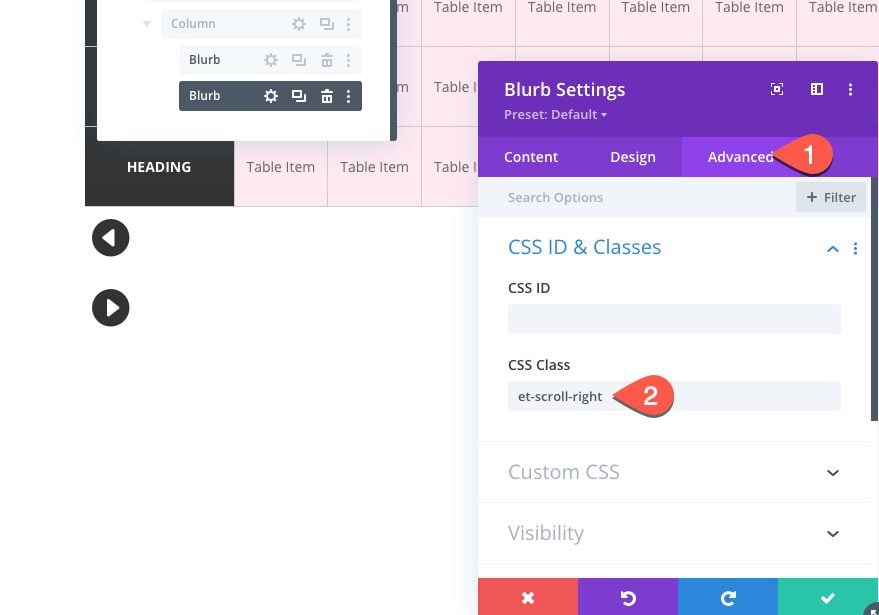This screenshot has height=615, width=879.
Task: Expand Blurb Settings modal to fullscreen
Action: pyautogui.click(x=777, y=89)
